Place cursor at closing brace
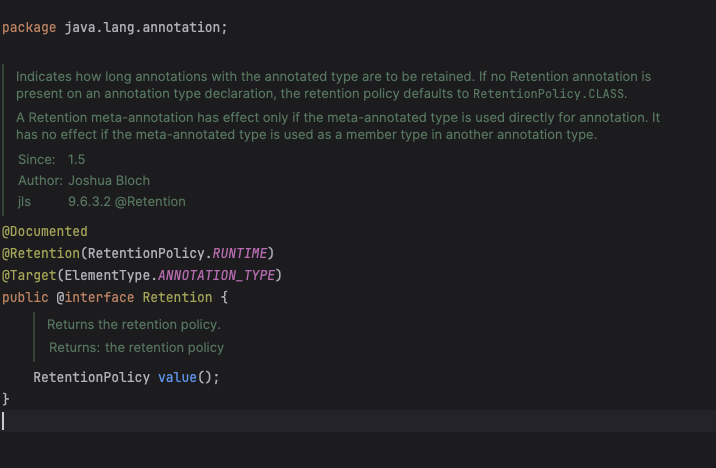Screen dimensions: 716x468 (5, 399)
